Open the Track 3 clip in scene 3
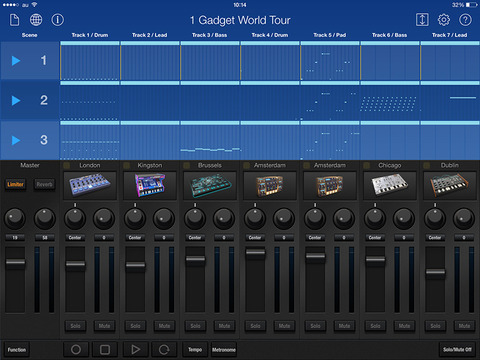This screenshot has width=480, height=360. (x=210, y=140)
